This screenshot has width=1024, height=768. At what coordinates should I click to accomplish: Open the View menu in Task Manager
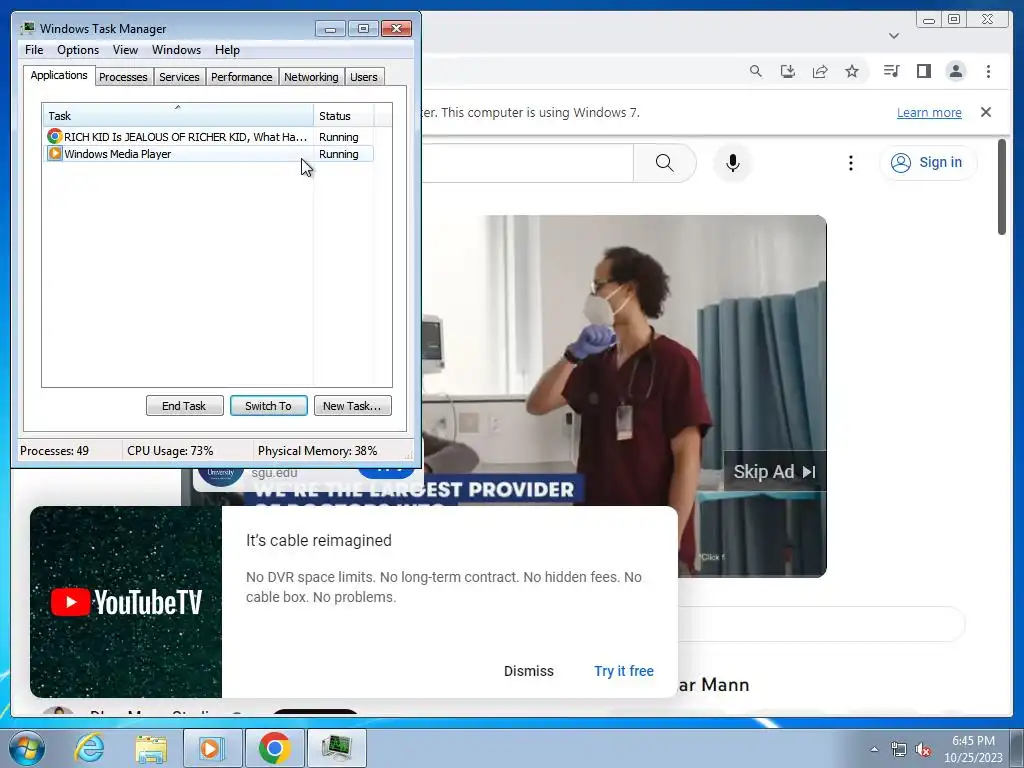click(x=125, y=50)
